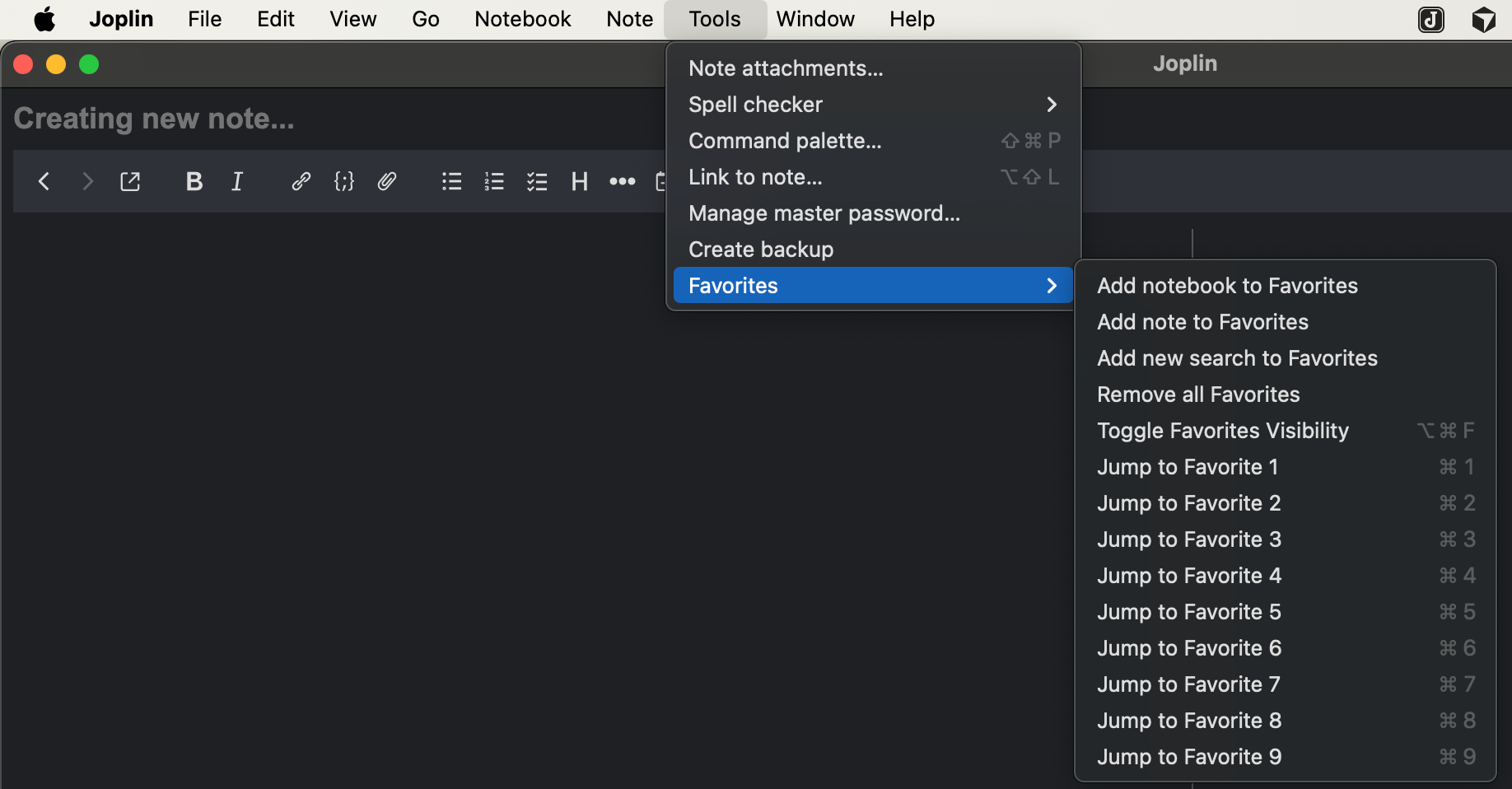Apply bold formatting
1512x789 pixels.
pos(194,181)
